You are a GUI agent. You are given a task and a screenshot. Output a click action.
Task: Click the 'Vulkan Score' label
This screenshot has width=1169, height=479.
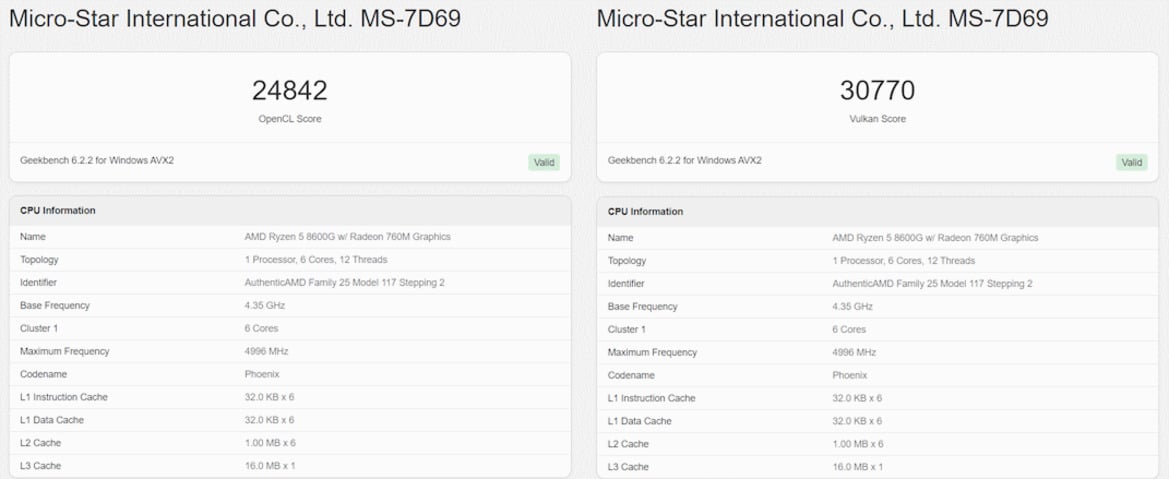point(877,119)
